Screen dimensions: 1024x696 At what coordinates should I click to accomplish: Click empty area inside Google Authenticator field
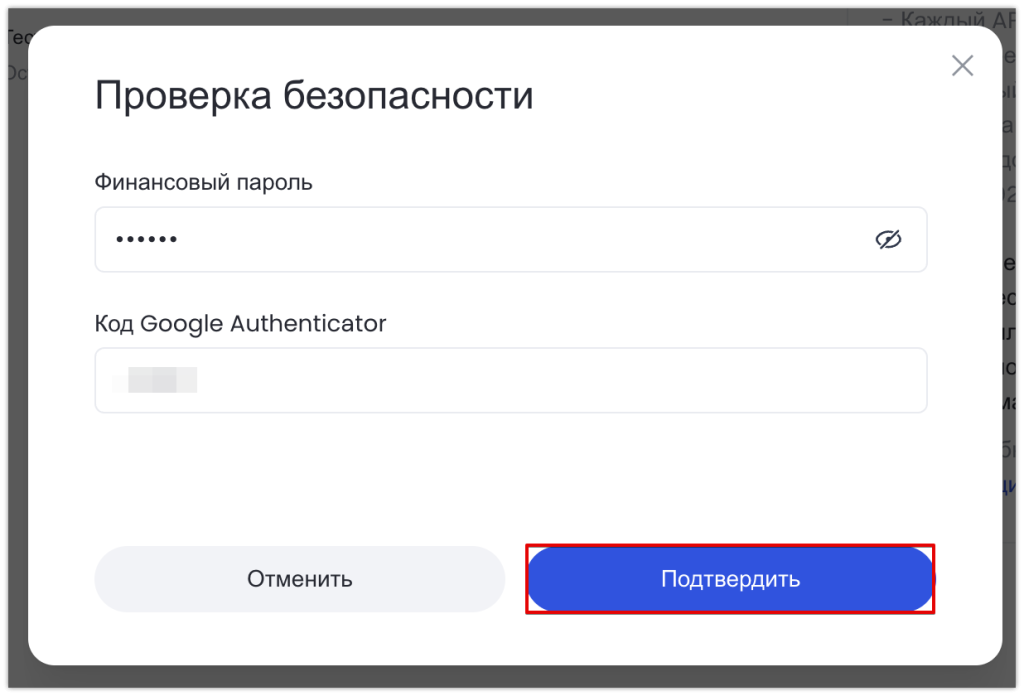pos(562,380)
